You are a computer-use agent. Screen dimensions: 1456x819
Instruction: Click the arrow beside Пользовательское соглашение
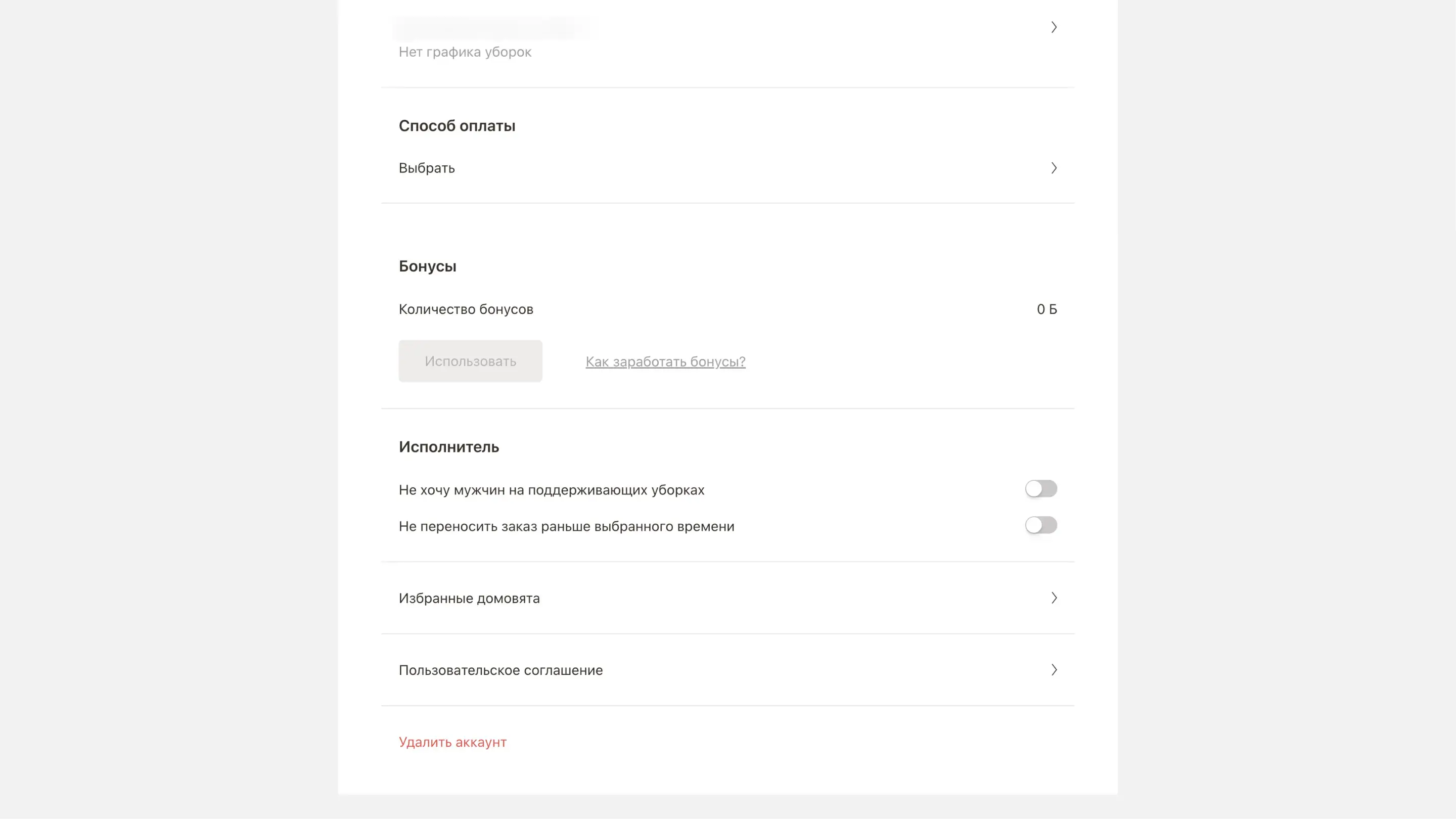(x=1054, y=670)
